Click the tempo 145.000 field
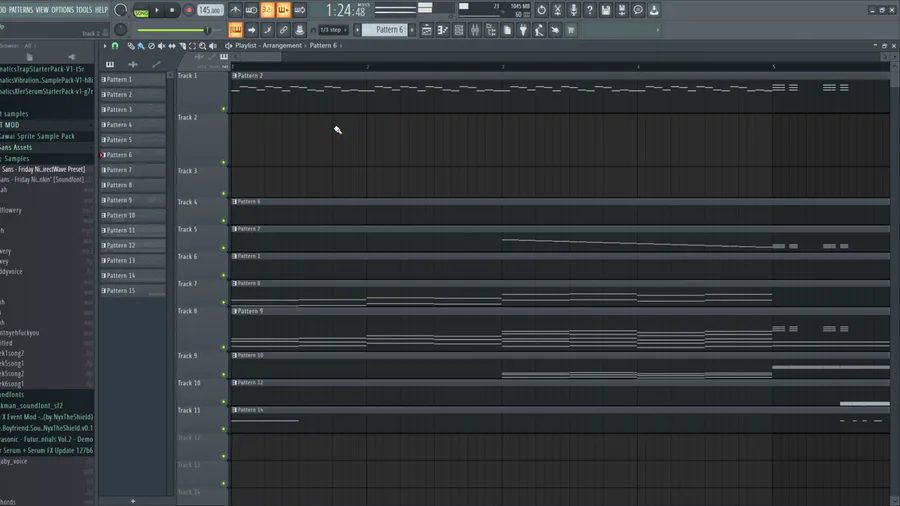The height and width of the screenshot is (506, 900). (x=210, y=10)
